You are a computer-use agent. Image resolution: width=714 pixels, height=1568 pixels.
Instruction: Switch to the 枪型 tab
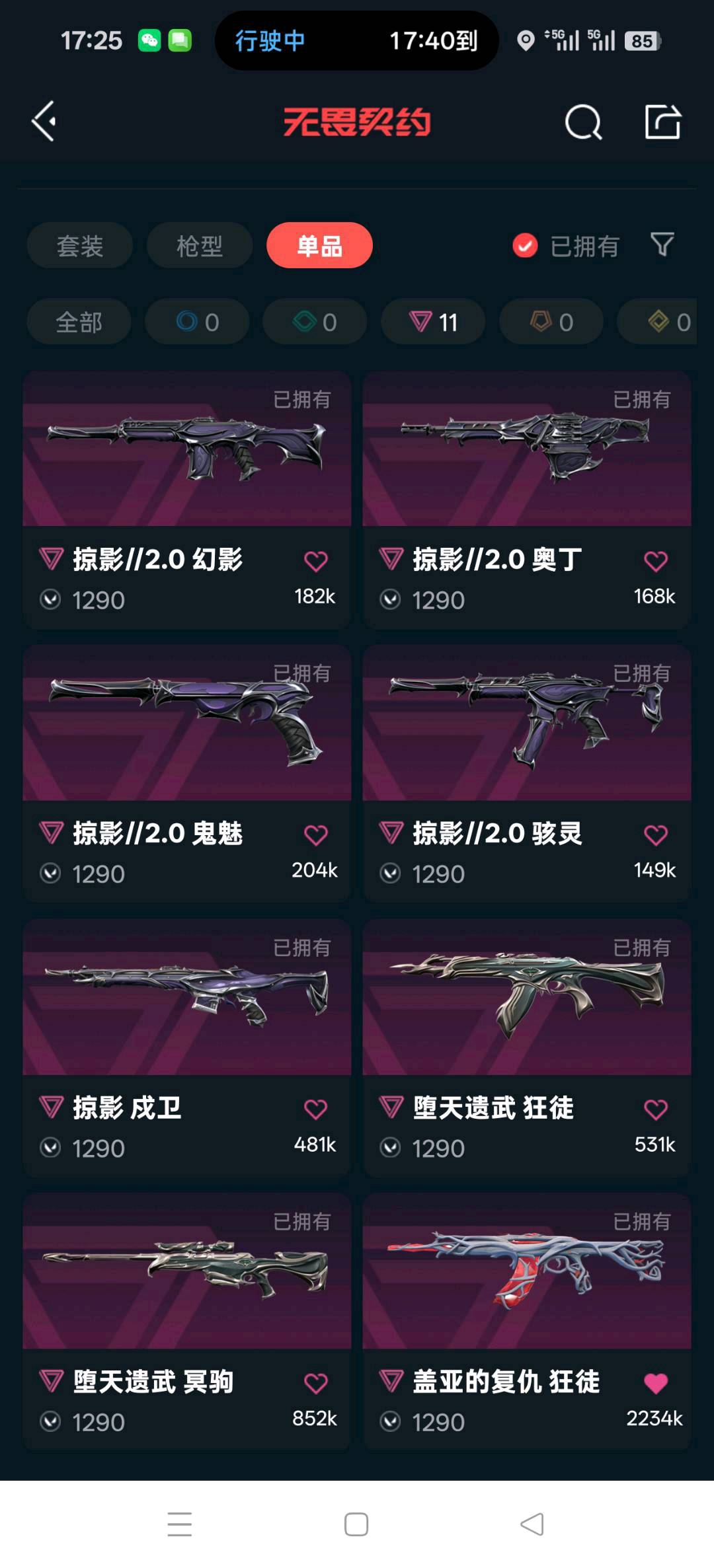200,246
